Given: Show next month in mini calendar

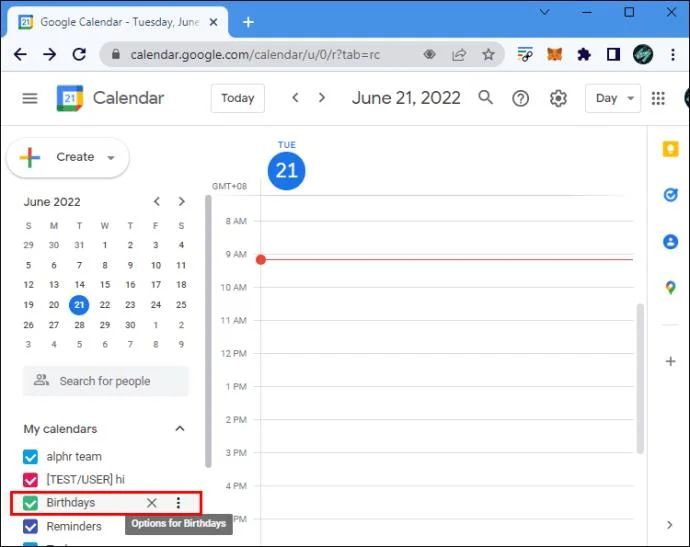Looking at the screenshot, I should click(182, 202).
